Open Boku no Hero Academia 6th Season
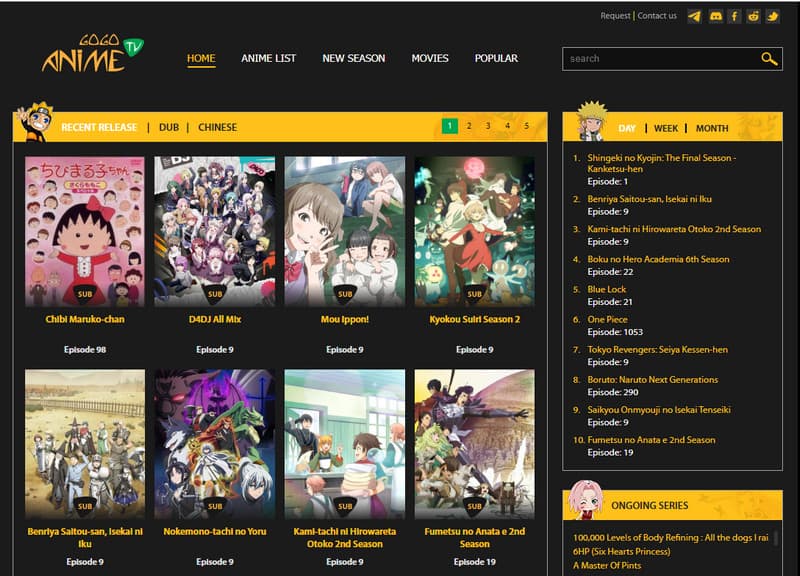 pos(658,259)
